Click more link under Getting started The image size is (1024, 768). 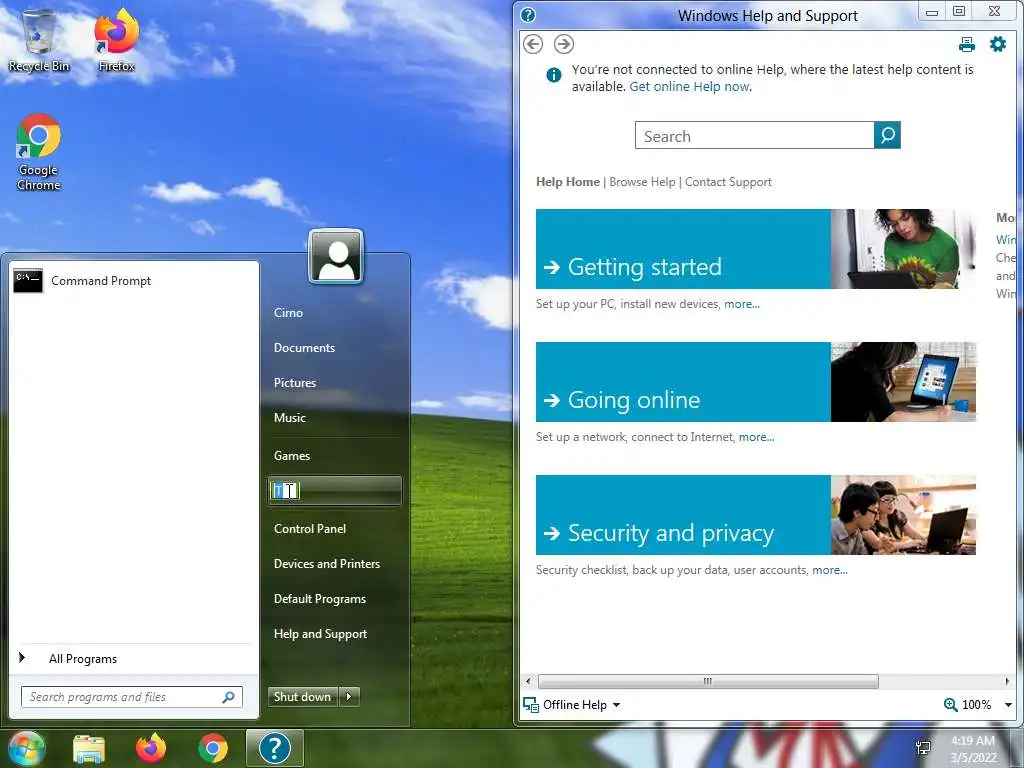point(742,304)
